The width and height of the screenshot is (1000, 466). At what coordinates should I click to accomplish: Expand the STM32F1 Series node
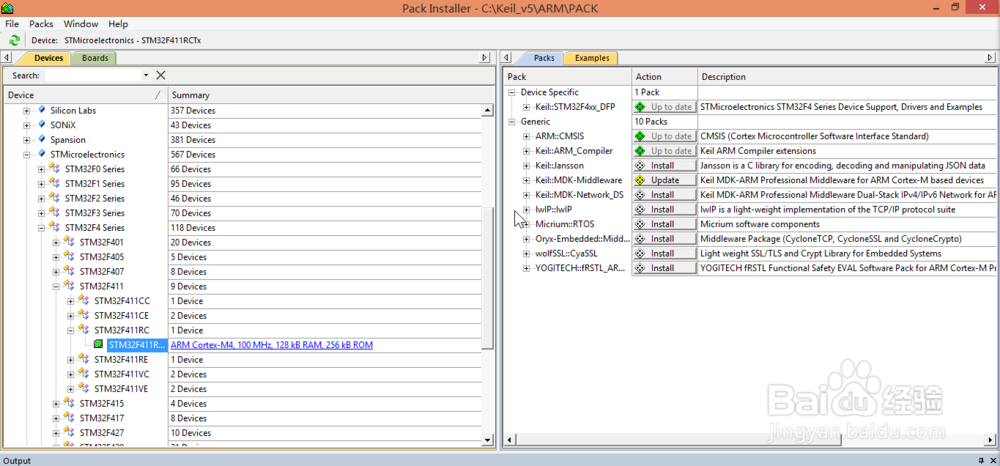tap(41, 184)
